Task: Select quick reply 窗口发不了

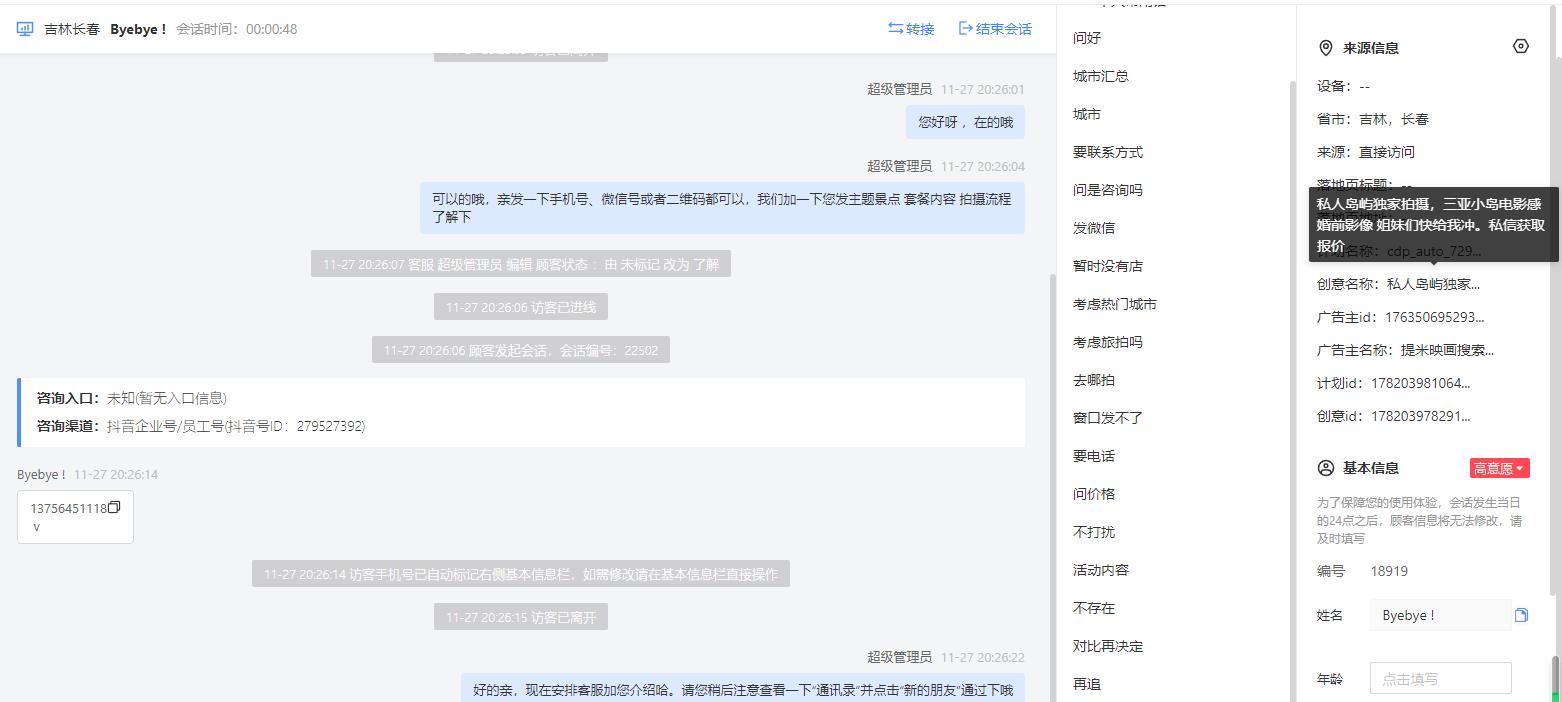Action: pos(1108,418)
